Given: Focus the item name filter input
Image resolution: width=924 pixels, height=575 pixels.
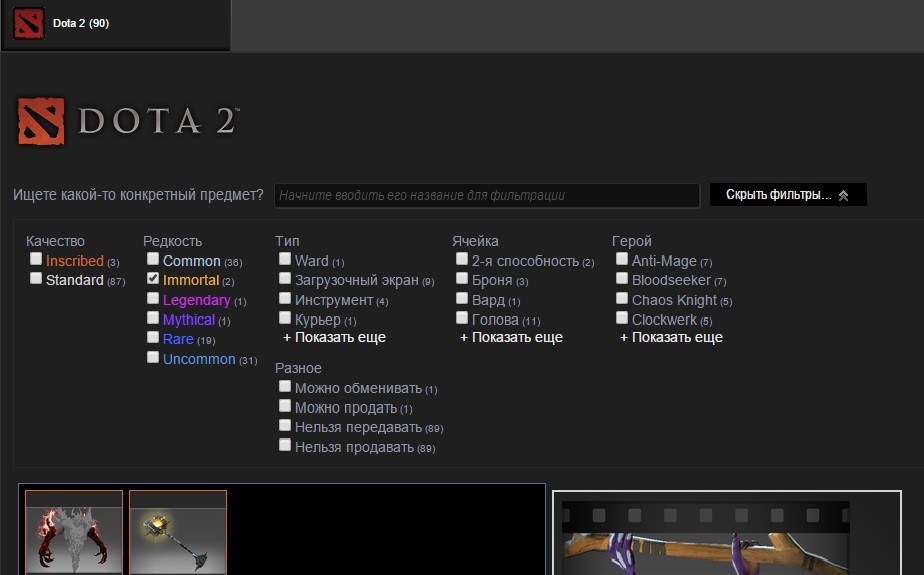Looking at the screenshot, I should coord(487,195).
